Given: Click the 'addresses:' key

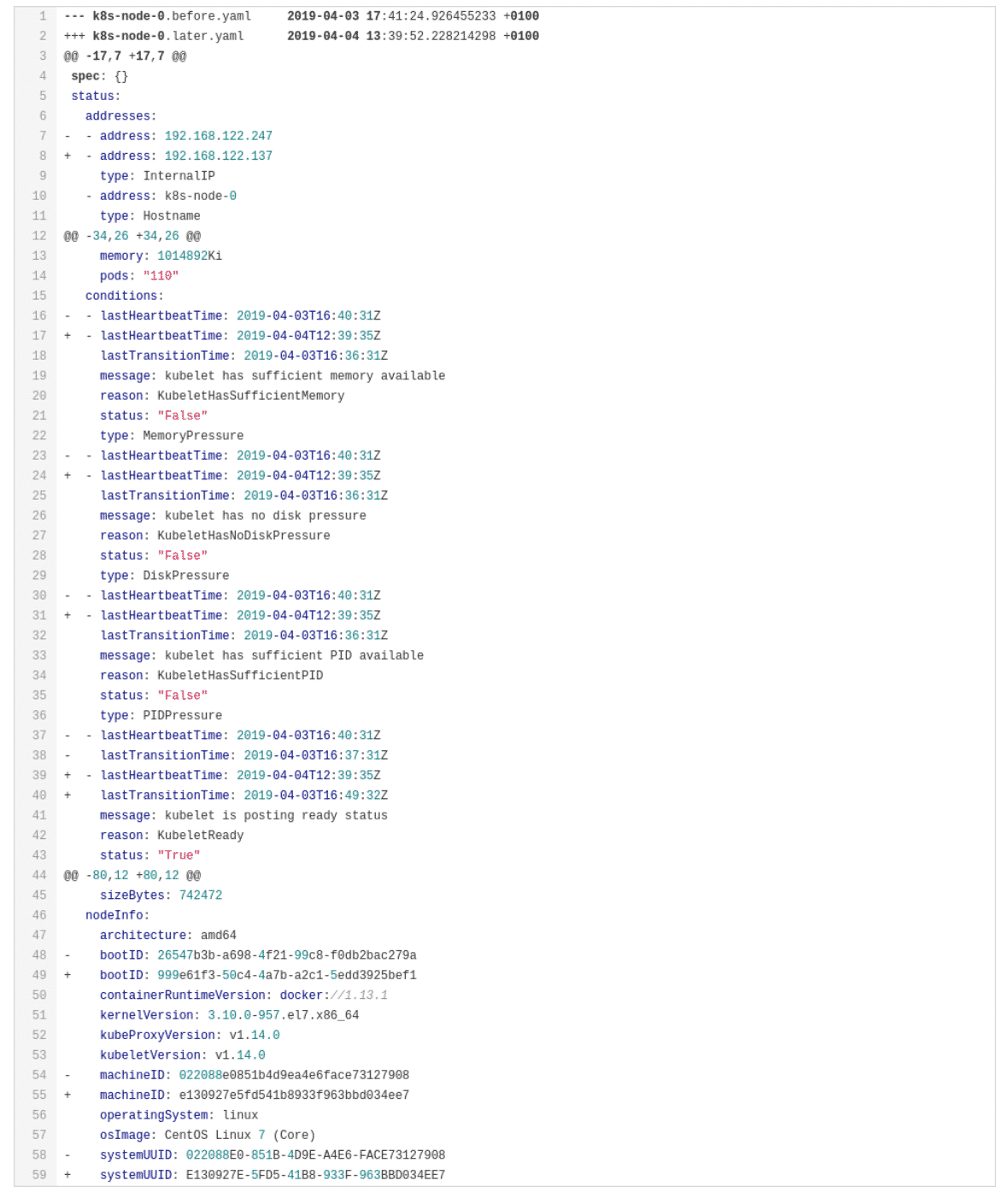Looking at the screenshot, I should 121,116.
